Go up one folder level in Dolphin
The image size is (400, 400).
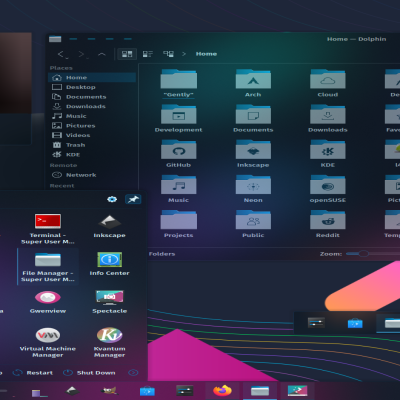(x=102, y=54)
